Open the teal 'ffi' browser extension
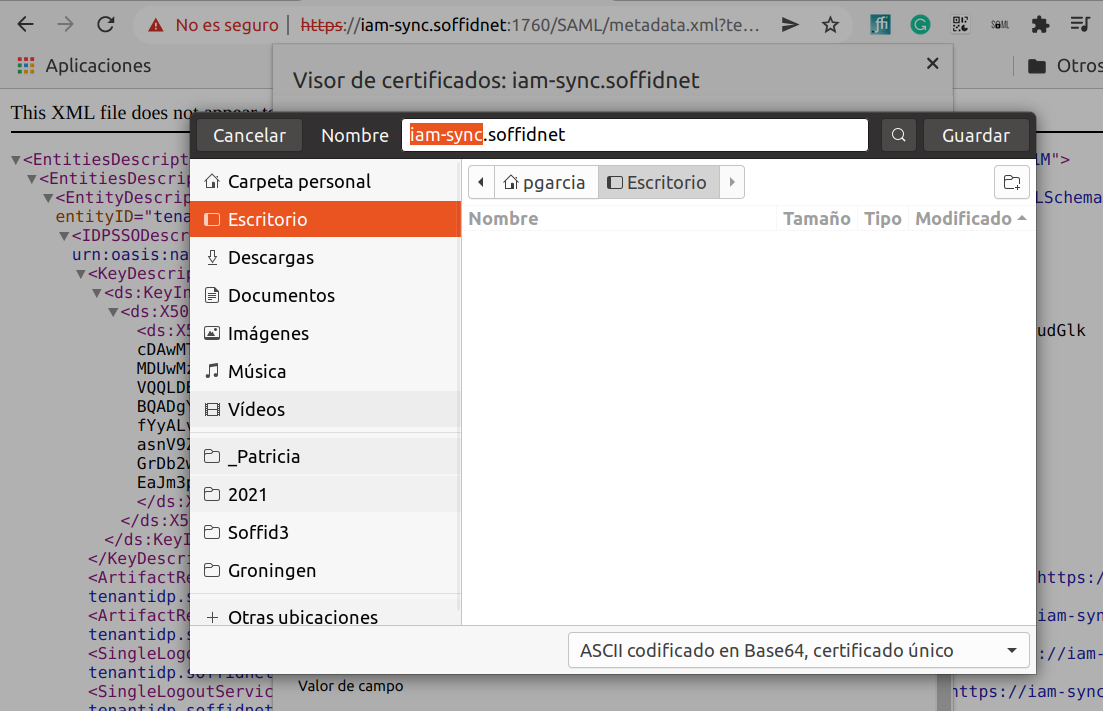 point(880,25)
